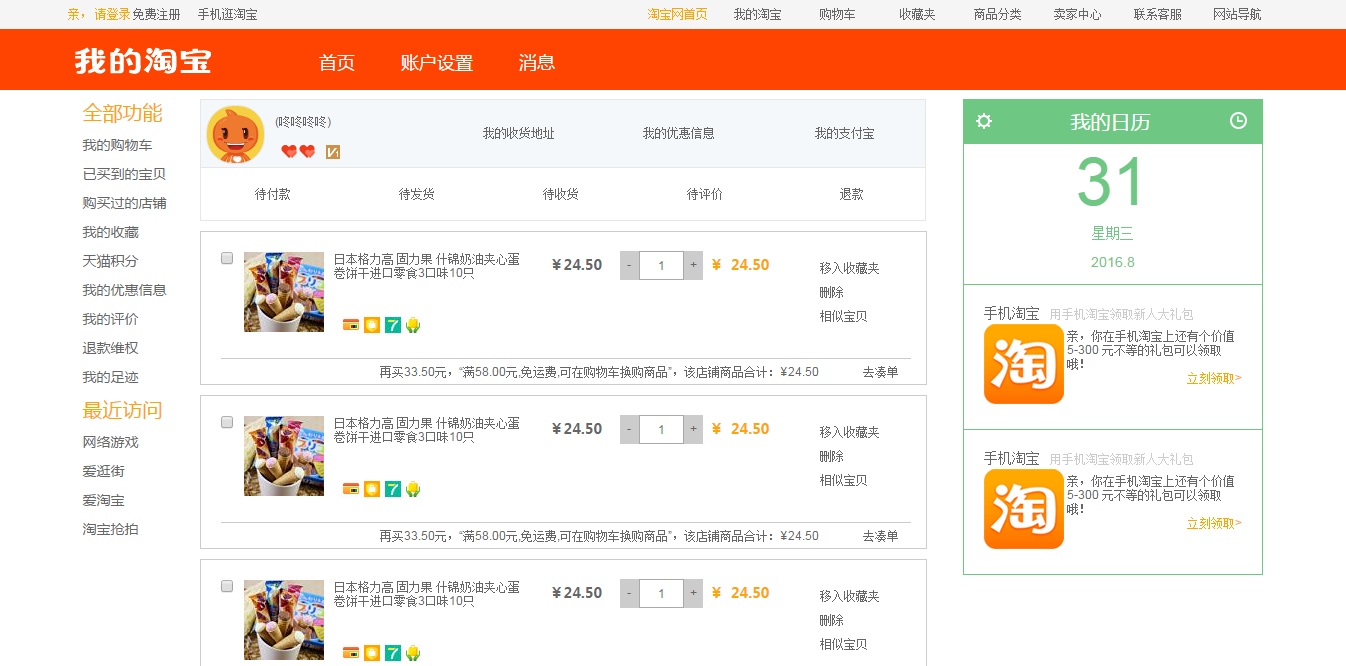
Task: Click green 7-day return icon on first item
Action: (393, 325)
